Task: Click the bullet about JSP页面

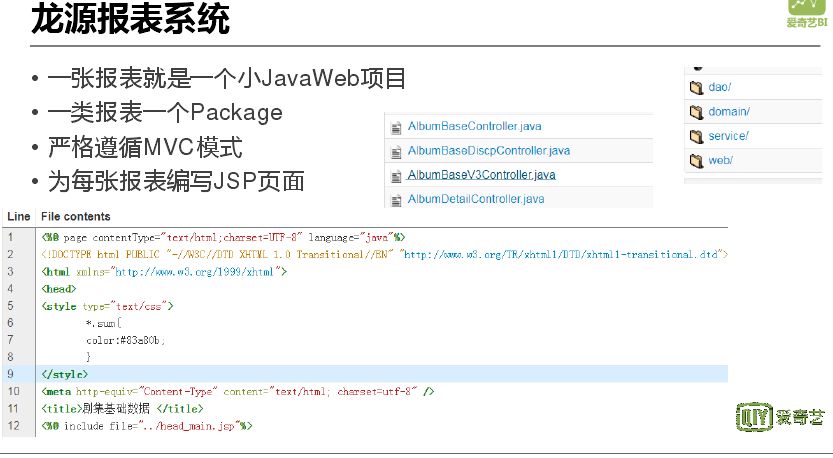Action: click(176, 181)
